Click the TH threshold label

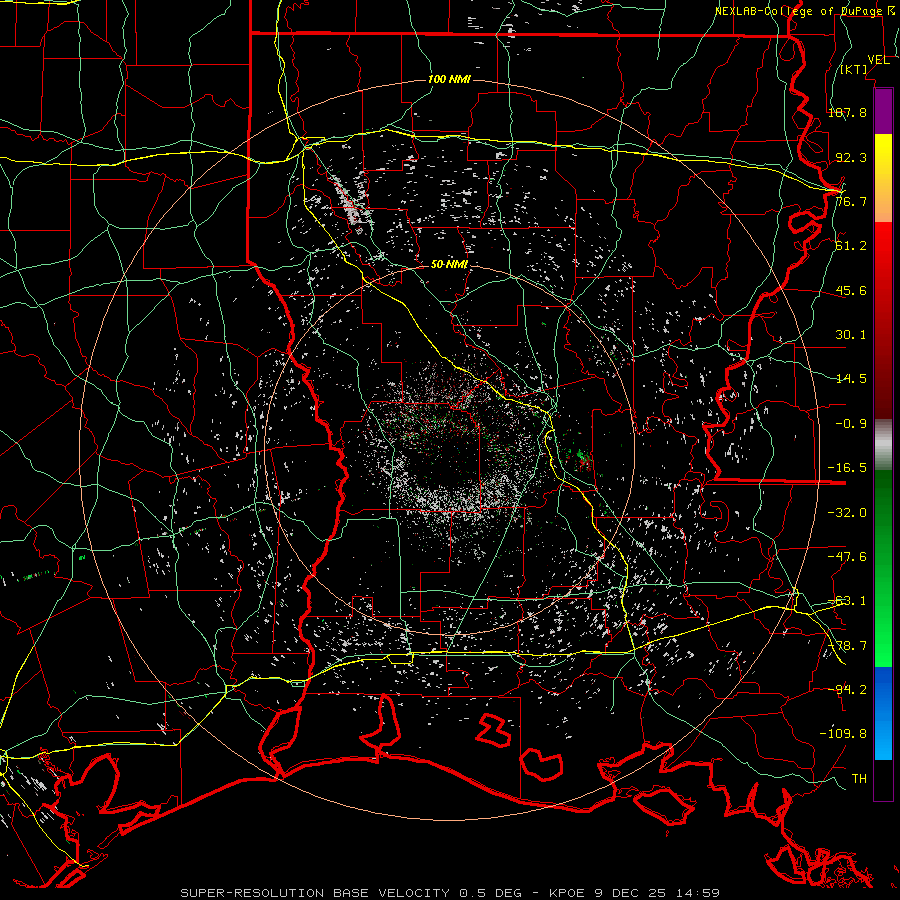pyautogui.click(x=859, y=779)
